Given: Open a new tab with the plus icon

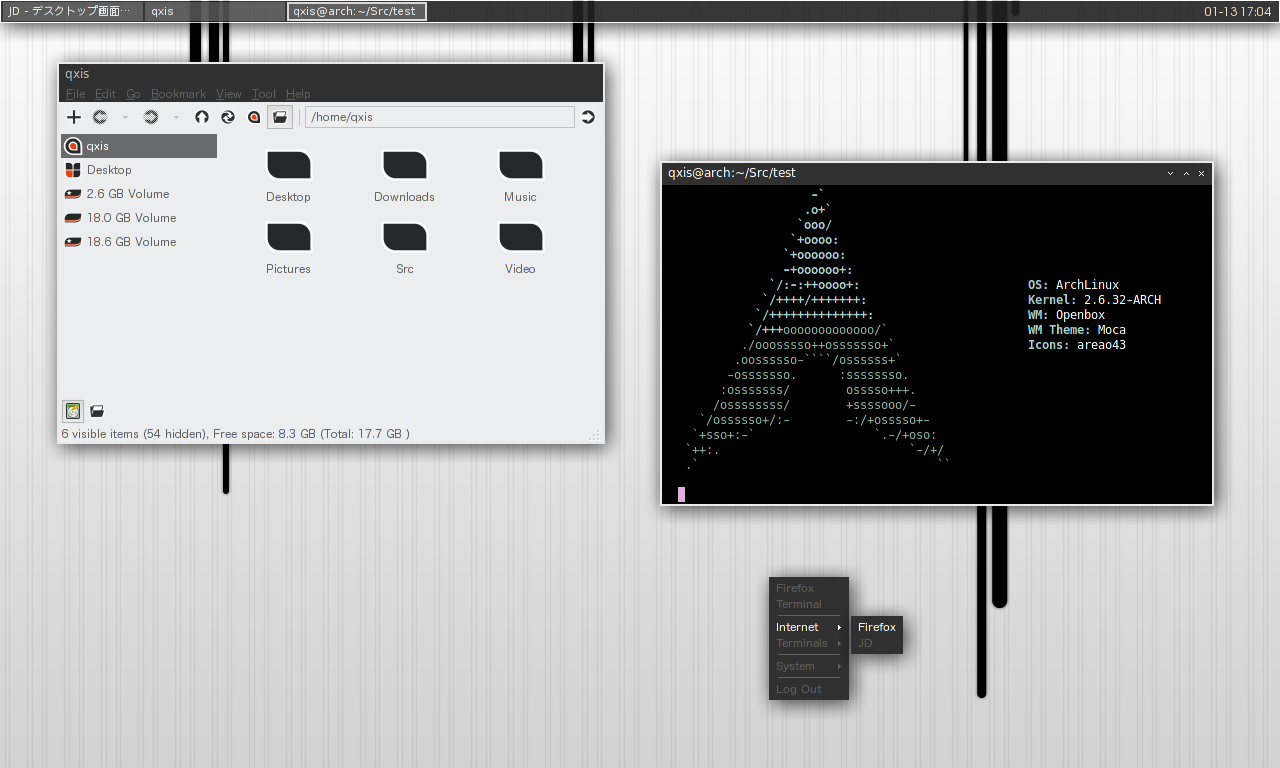Looking at the screenshot, I should (x=73, y=117).
